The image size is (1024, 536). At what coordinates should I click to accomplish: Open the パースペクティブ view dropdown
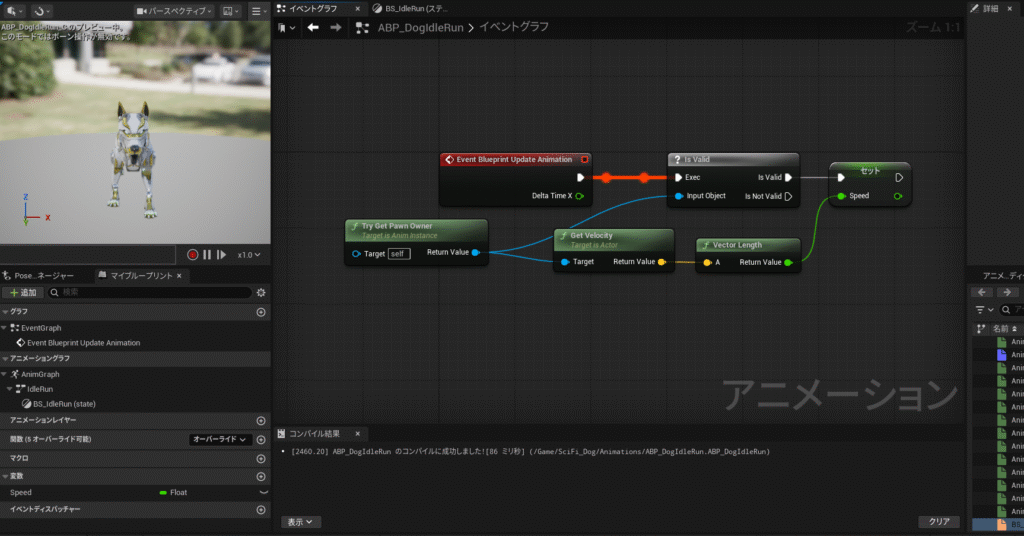coord(174,11)
